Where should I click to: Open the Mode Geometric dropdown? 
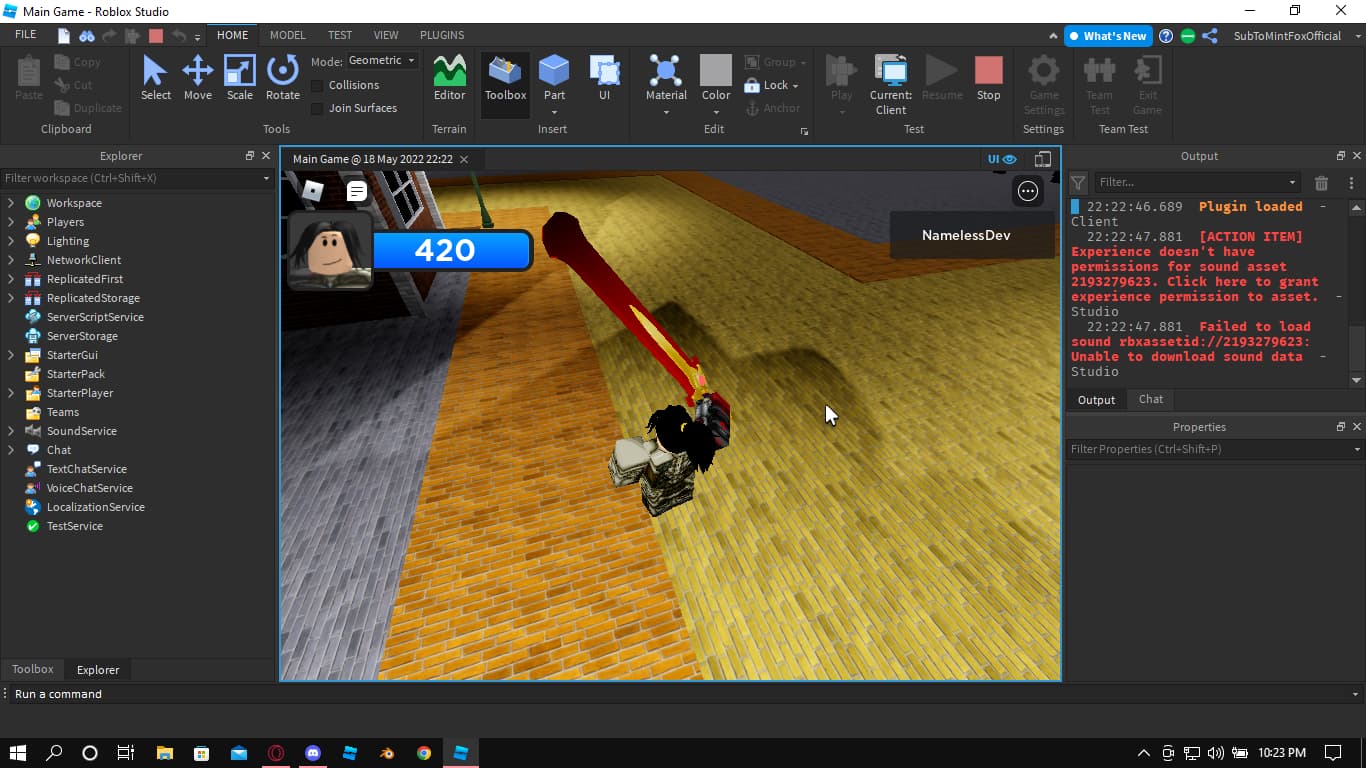(382, 61)
